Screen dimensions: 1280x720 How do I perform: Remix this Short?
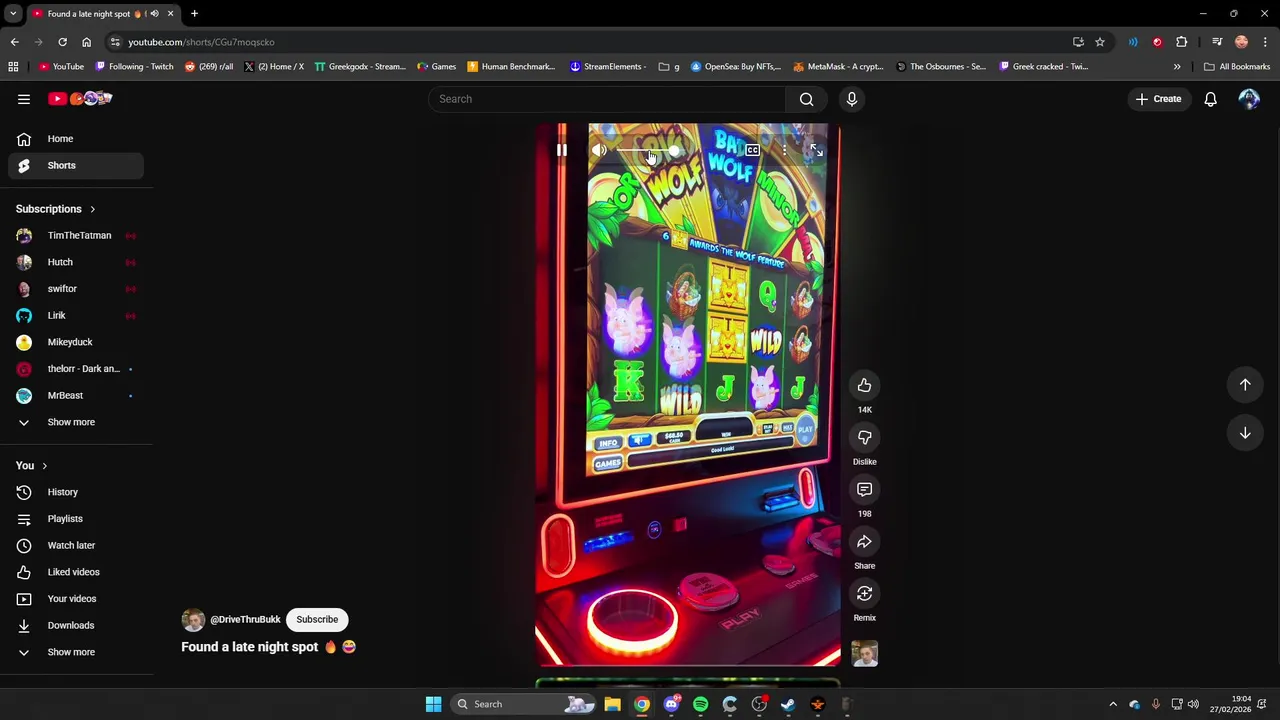pos(864,593)
